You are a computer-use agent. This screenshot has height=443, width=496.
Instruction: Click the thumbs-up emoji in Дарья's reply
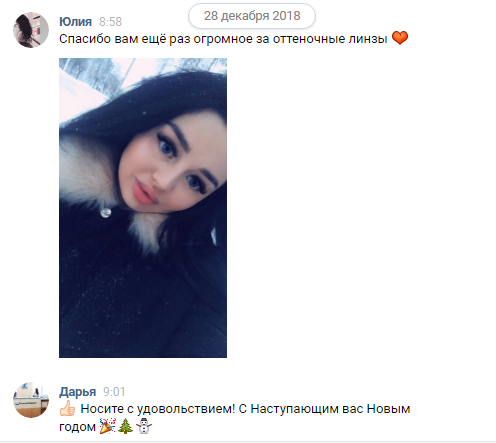click(x=68, y=408)
